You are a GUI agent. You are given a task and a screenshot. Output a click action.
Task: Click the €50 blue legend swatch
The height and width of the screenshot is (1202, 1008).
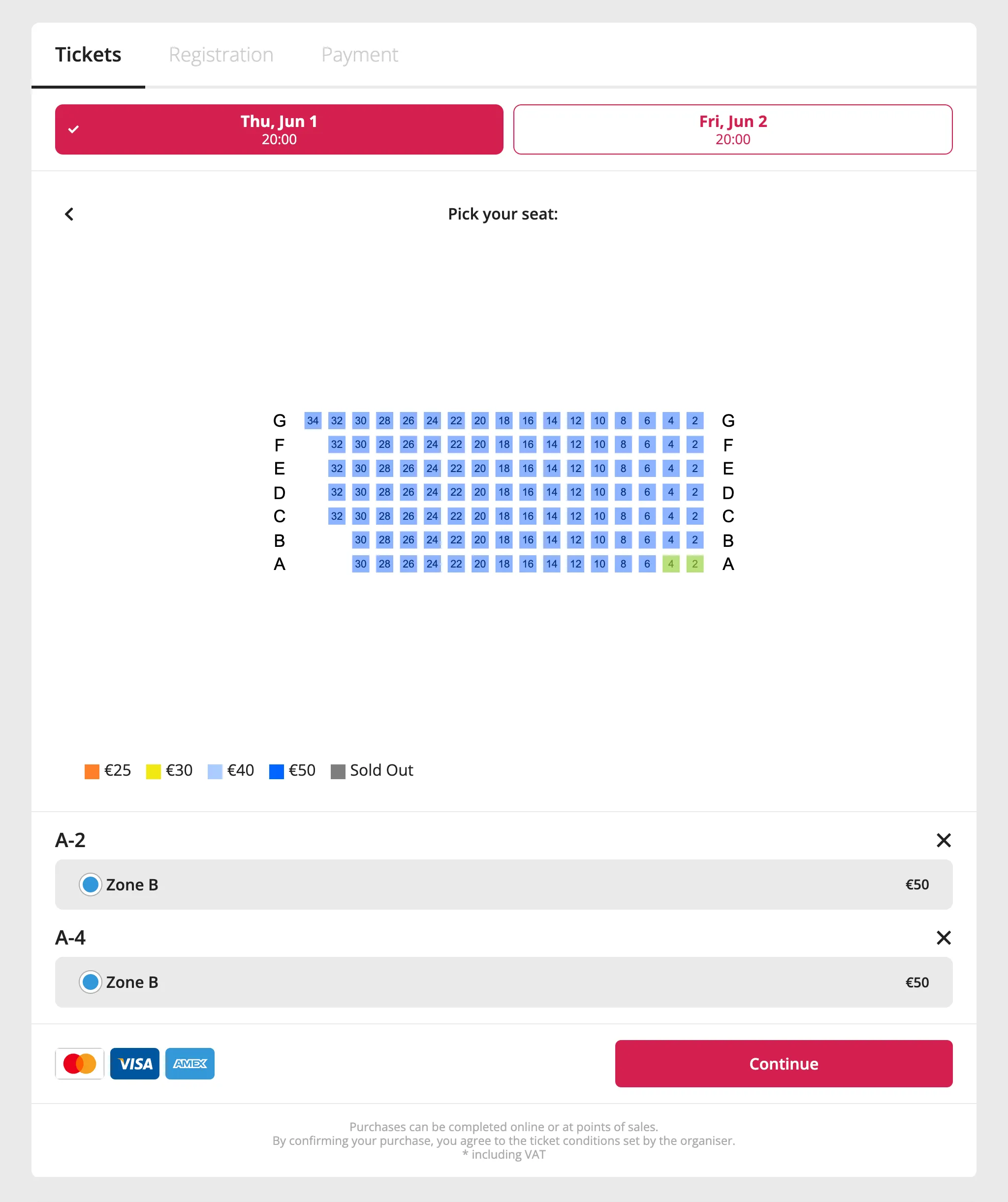point(277,771)
